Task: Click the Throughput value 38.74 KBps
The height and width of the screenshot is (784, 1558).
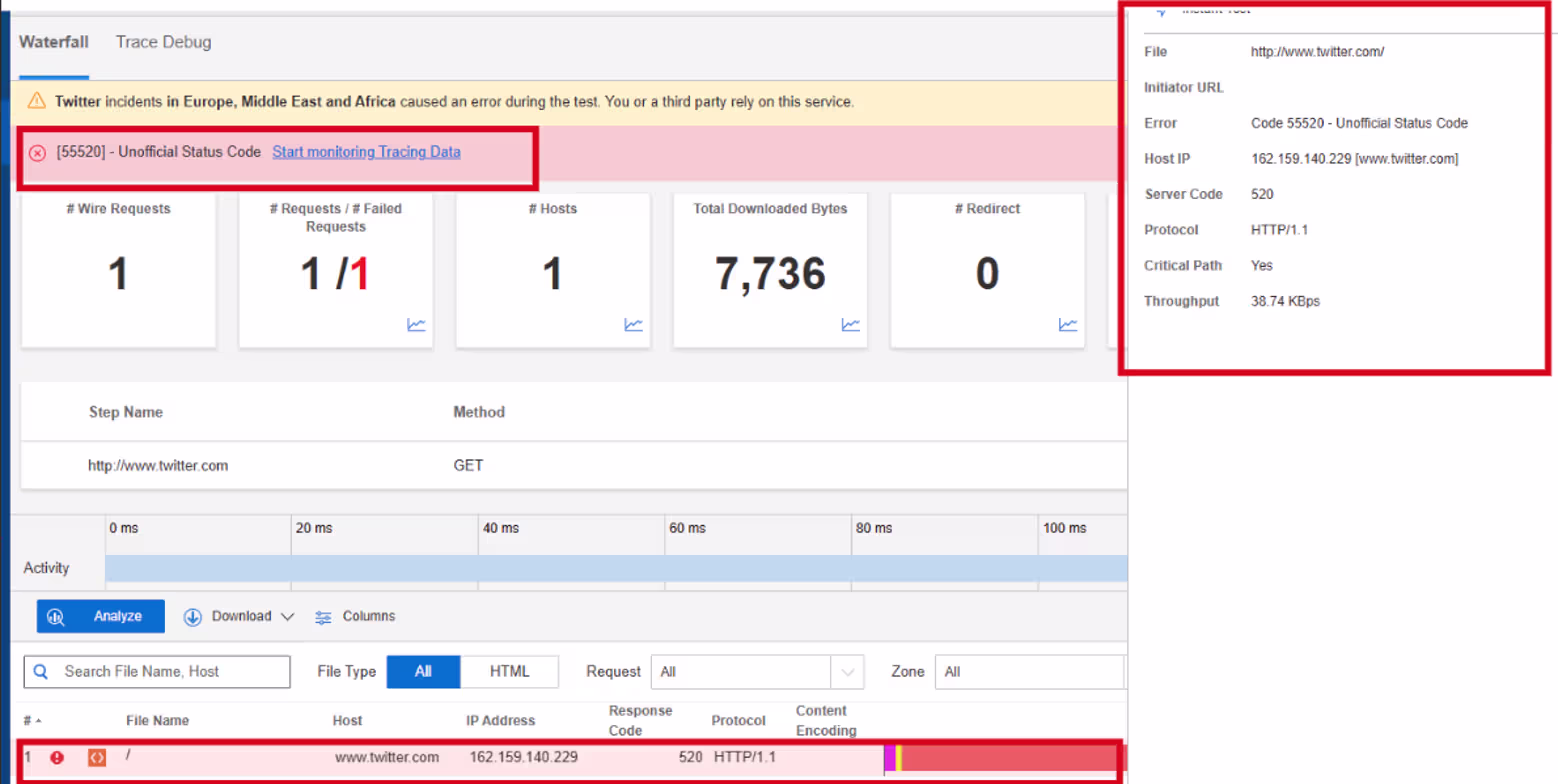Action: (1285, 301)
